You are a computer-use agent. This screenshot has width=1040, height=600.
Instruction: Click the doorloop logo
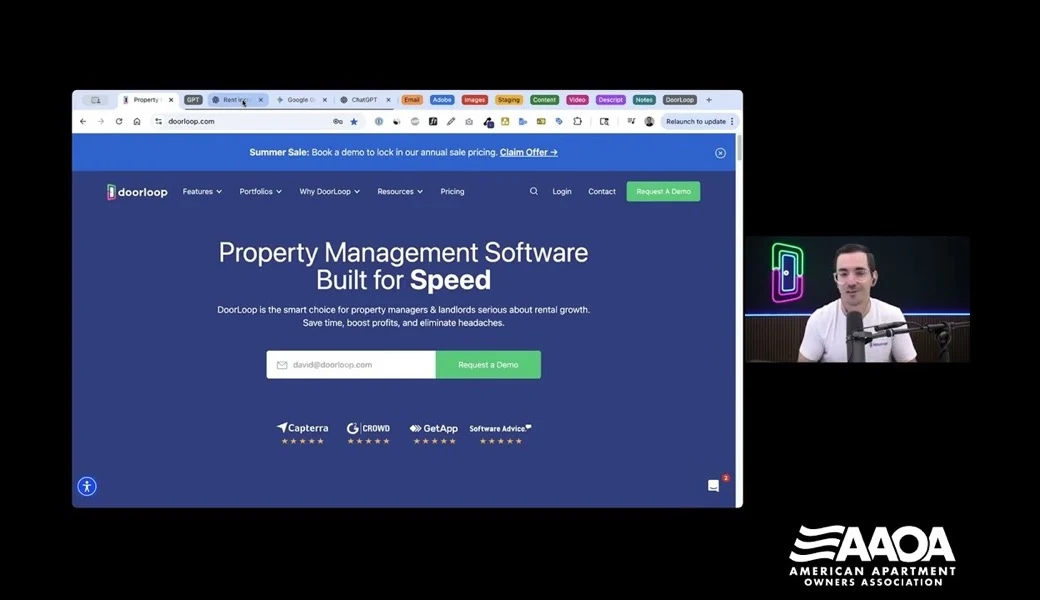point(137,192)
